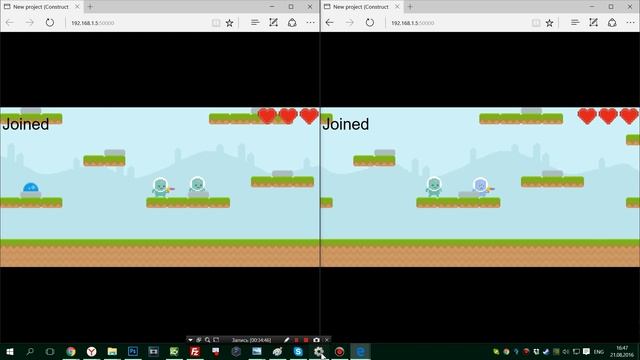Open FileZilla from taskbar
Screen dimensions: 640x360
click(x=195, y=351)
